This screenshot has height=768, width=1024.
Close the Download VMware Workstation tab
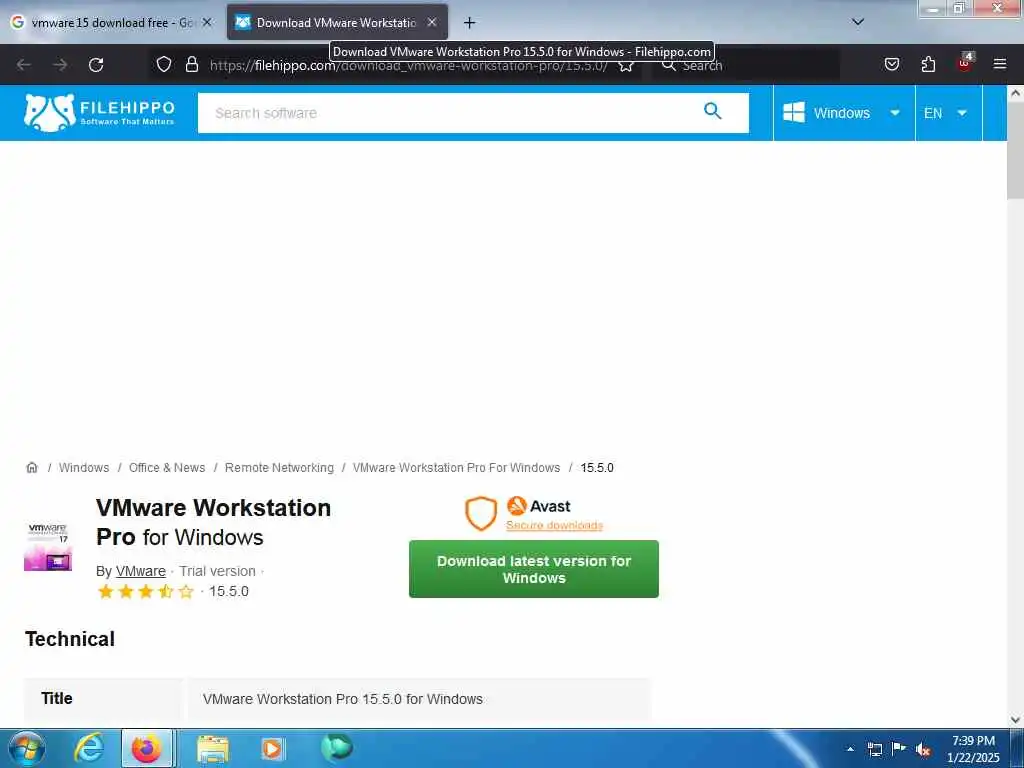(x=432, y=22)
